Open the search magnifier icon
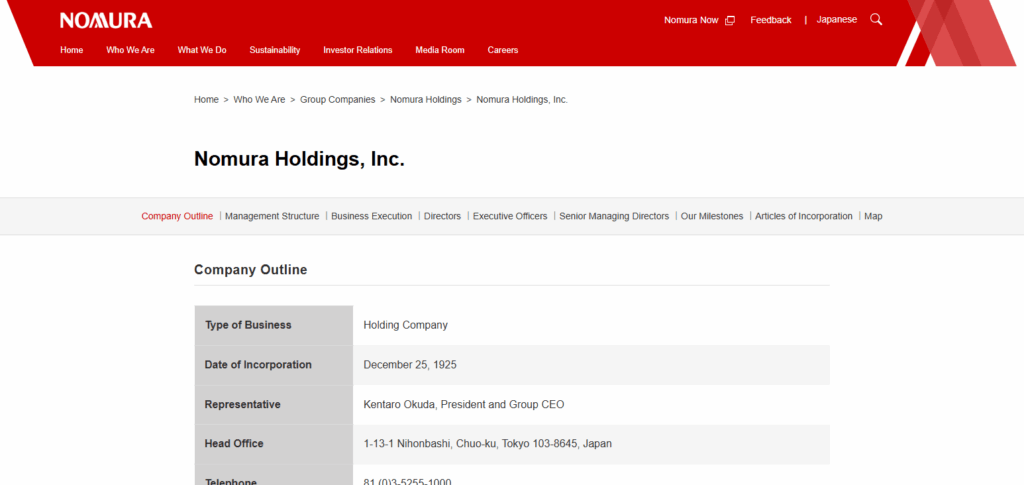 pyautogui.click(x=876, y=20)
